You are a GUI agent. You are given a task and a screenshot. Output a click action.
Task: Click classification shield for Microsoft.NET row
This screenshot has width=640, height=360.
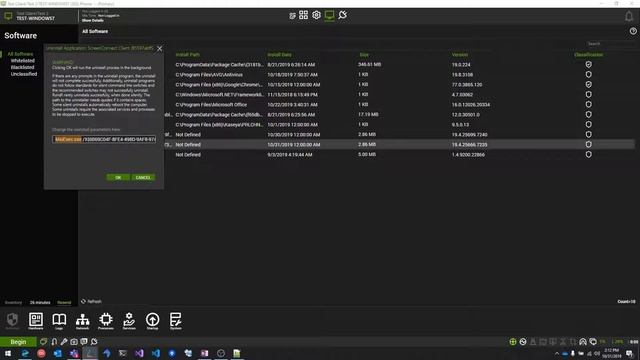(589, 94)
